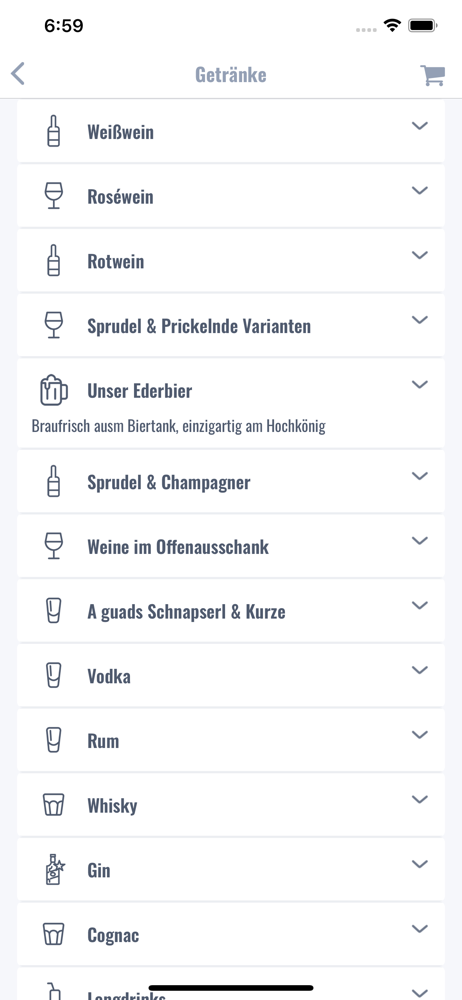462x1000 pixels.
Task: Expand Sprudel & Champagner chevron
Action: pos(419,476)
